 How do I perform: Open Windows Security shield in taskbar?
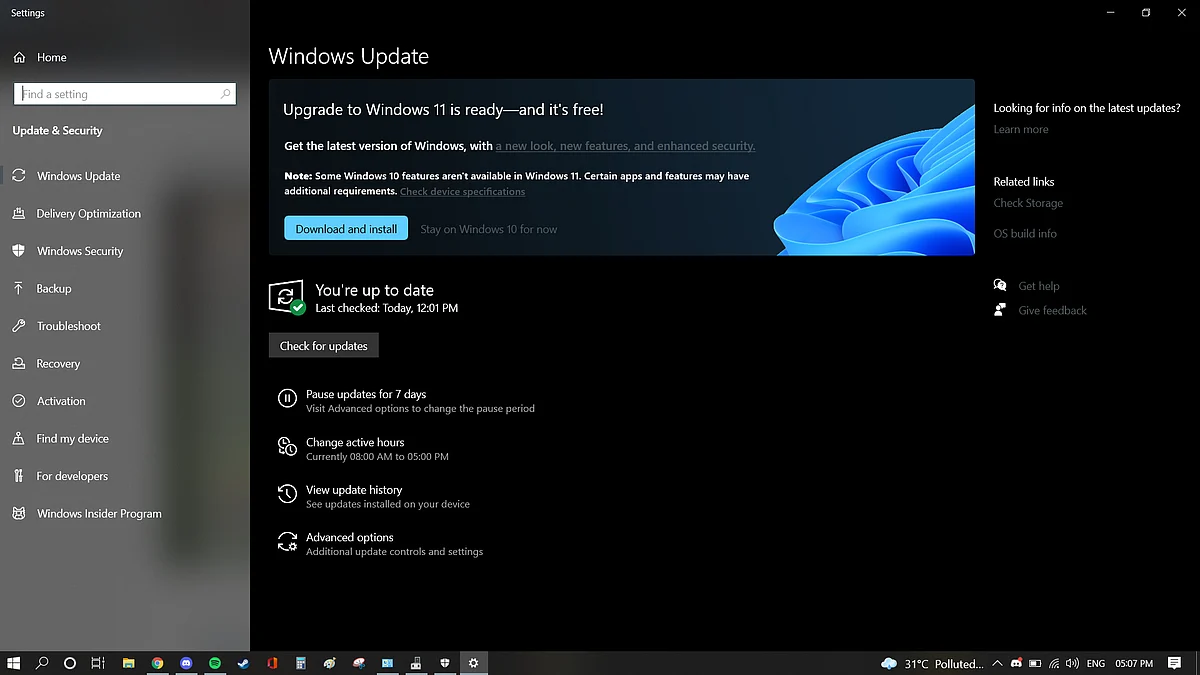coord(445,663)
